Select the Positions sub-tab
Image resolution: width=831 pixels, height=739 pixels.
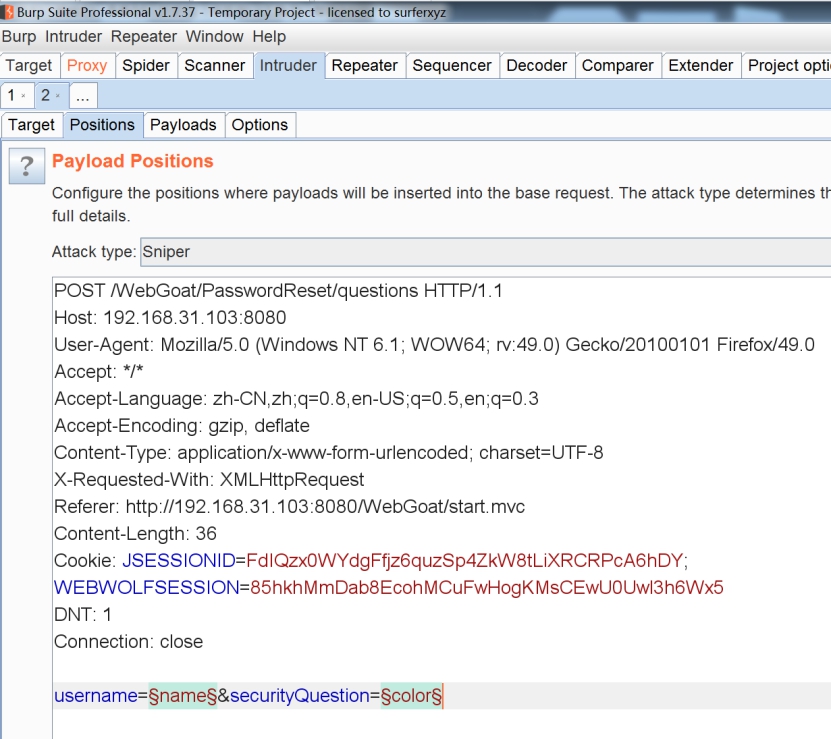point(102,125)
